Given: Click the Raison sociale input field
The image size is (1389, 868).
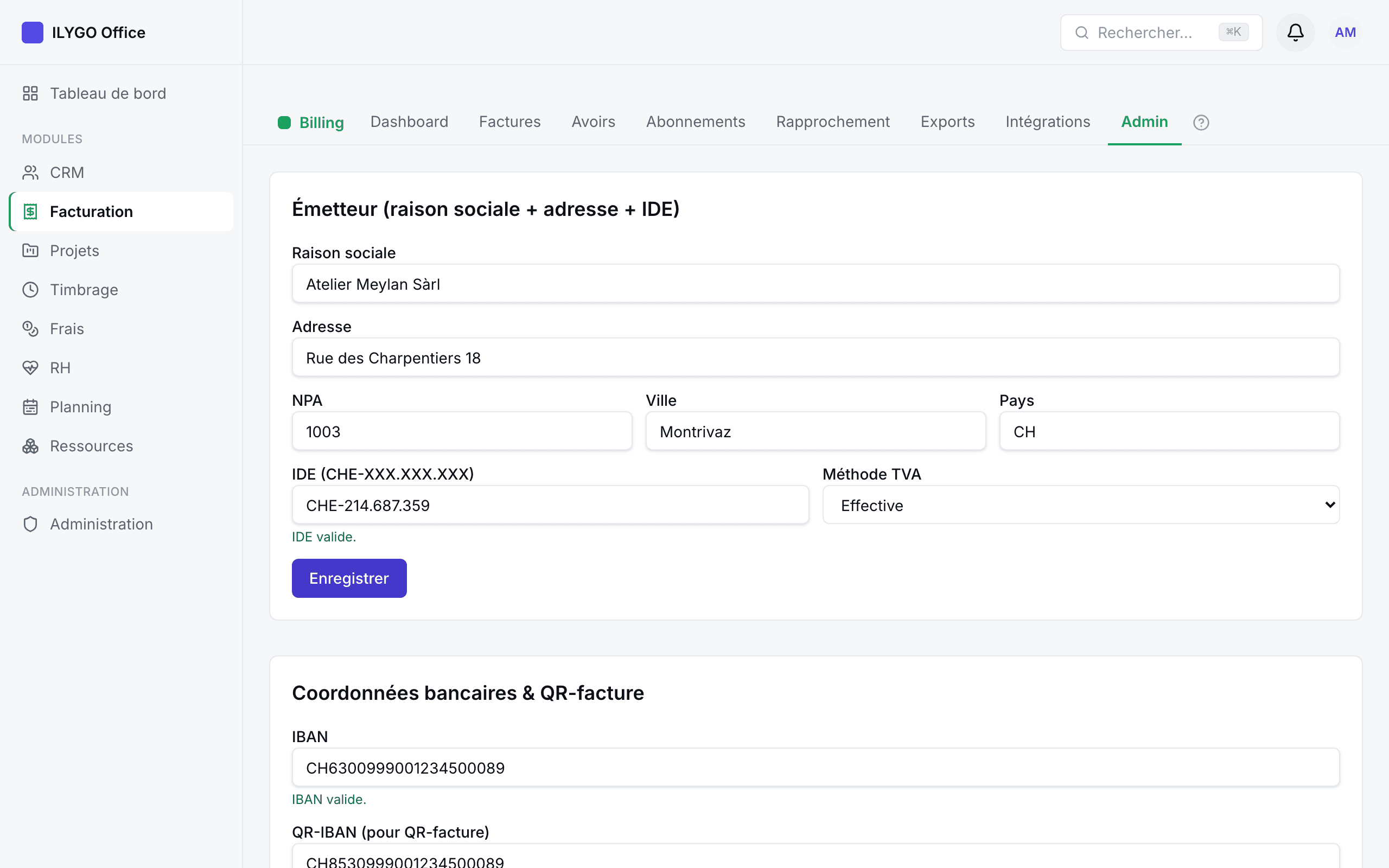Looking at the screenshot, I should [x=815, y=284].
